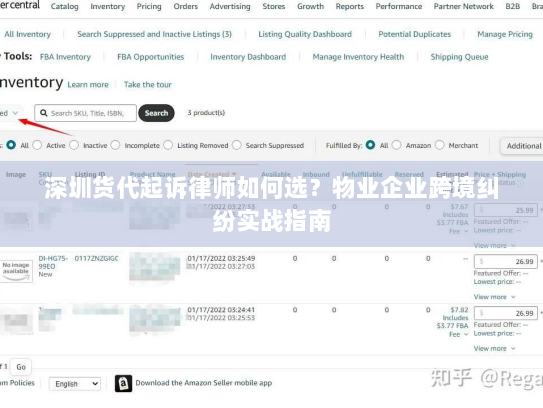Viewport: 543px width, 408px height.
Task: Select the Incomplete radio button
Action: coord(116,145)
